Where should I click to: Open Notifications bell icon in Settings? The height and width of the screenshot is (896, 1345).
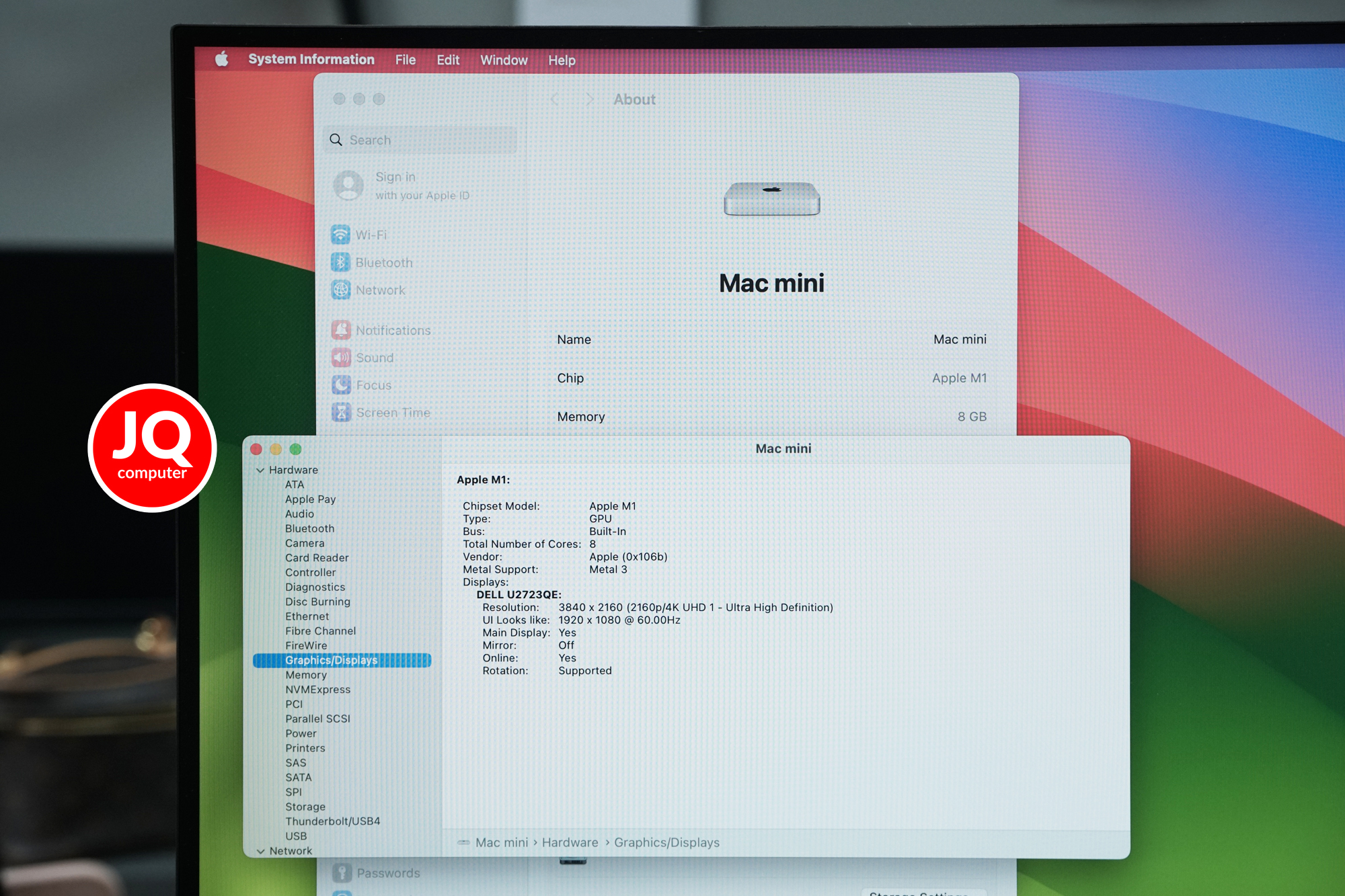[341, 330]
